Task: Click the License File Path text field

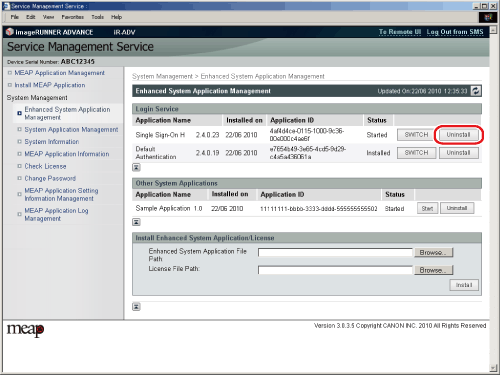Action: [x=335, y=270]
